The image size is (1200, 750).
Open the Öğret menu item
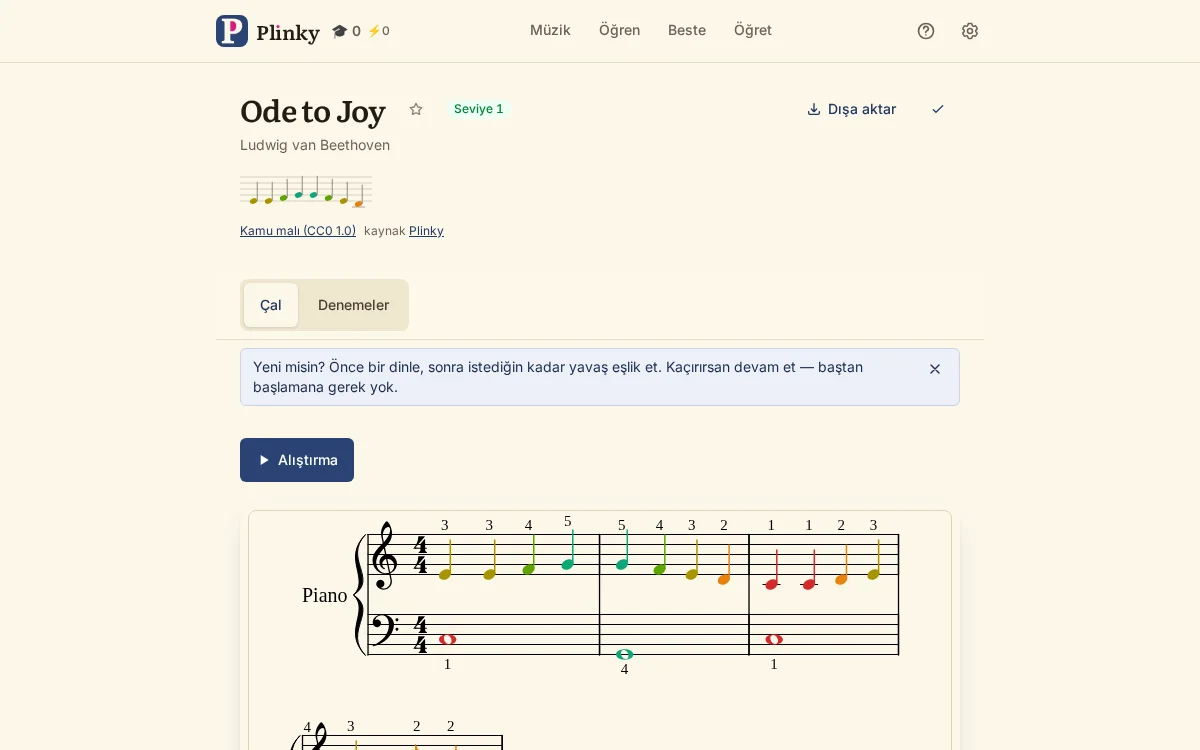pos(753,30)
